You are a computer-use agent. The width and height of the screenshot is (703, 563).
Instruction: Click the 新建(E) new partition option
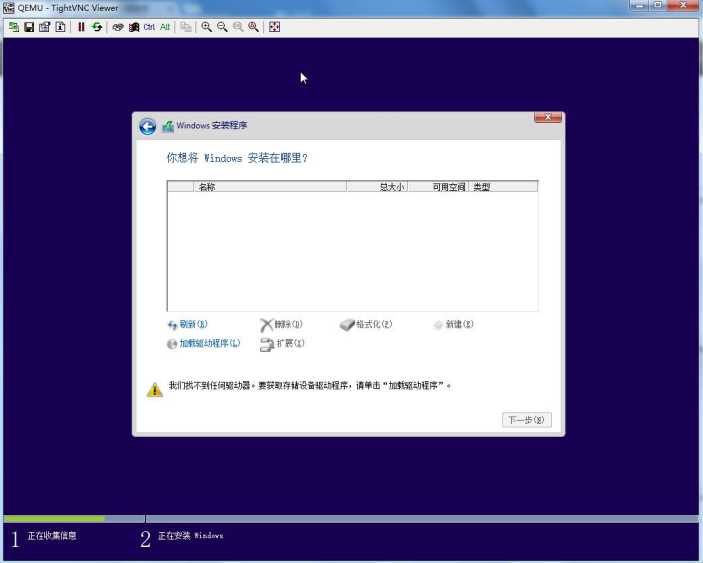453,325
